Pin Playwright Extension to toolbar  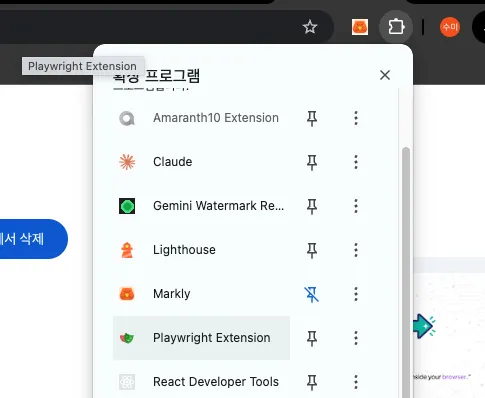click(x=312, y=338)
